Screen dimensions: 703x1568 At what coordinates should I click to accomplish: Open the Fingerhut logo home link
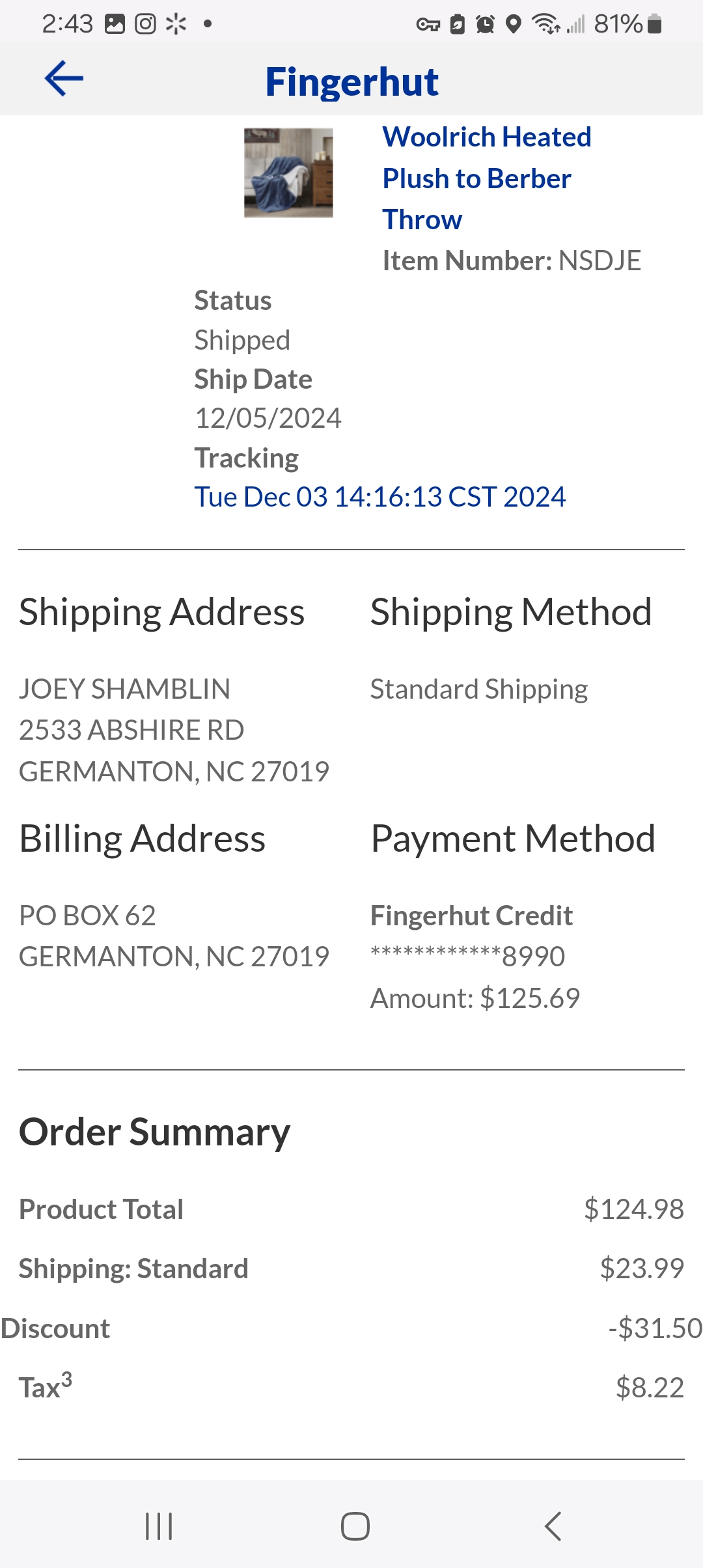click(x=351, y=82)
